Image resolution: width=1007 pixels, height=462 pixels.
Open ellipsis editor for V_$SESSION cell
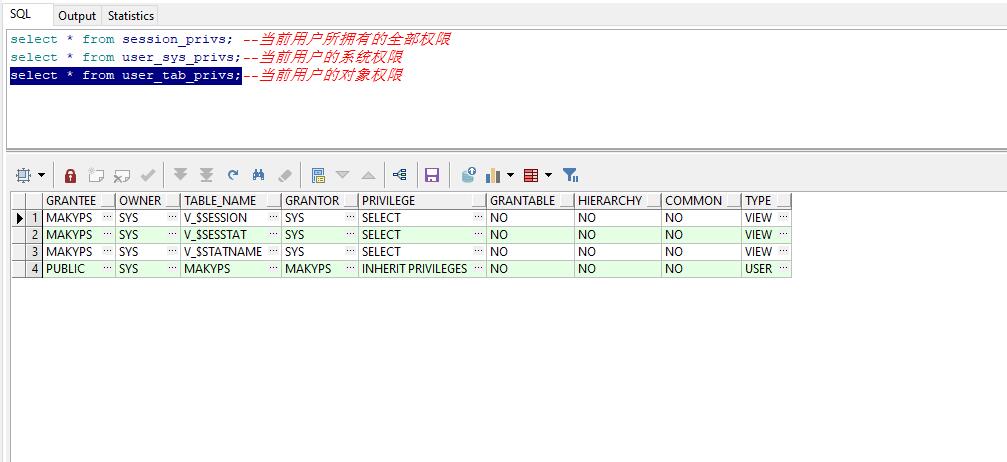point(273,217)
